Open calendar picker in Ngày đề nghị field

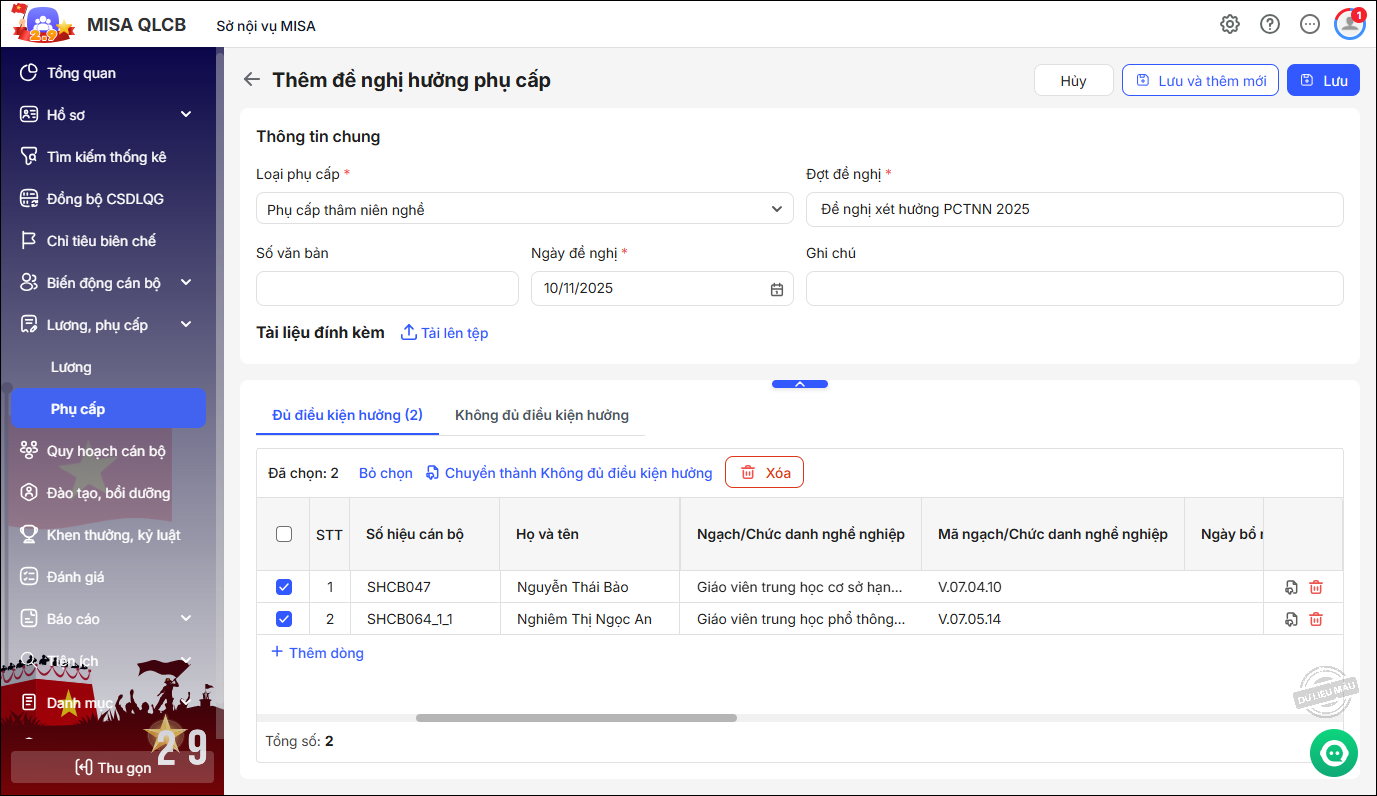point(777,289)
